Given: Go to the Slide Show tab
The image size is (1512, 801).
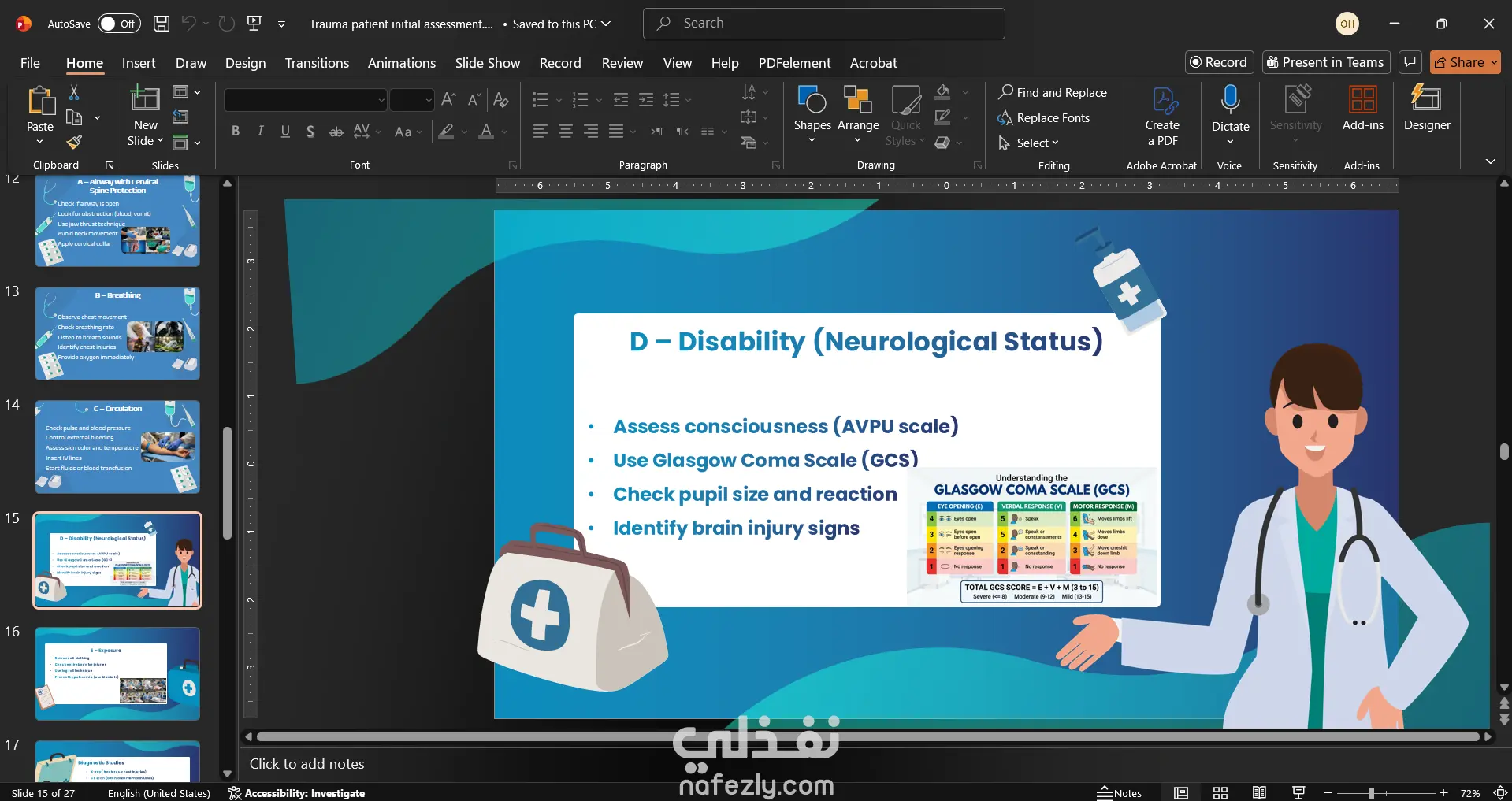Looking at the screenshot, I should 487,63.
